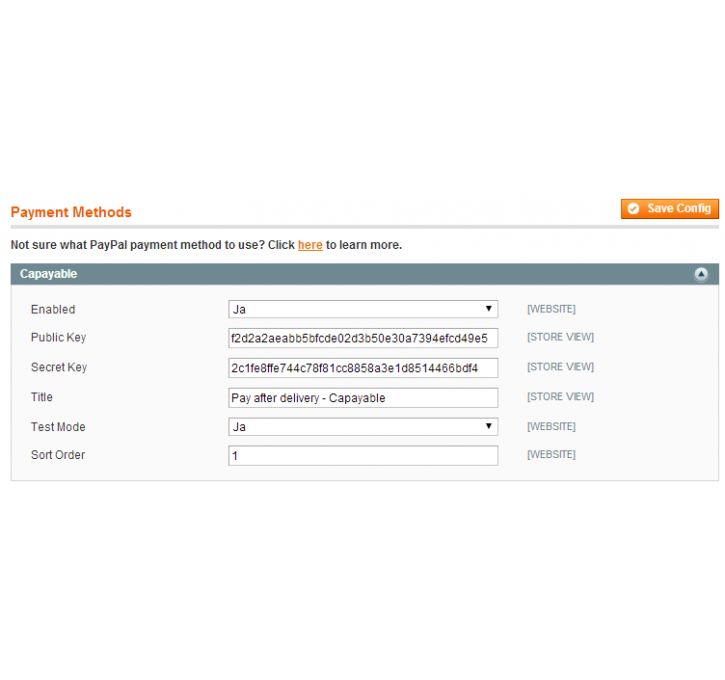The height and width of the screenshot is (680, 725).
Task: Click the Save Config button
Action: (x=670, y=209)
